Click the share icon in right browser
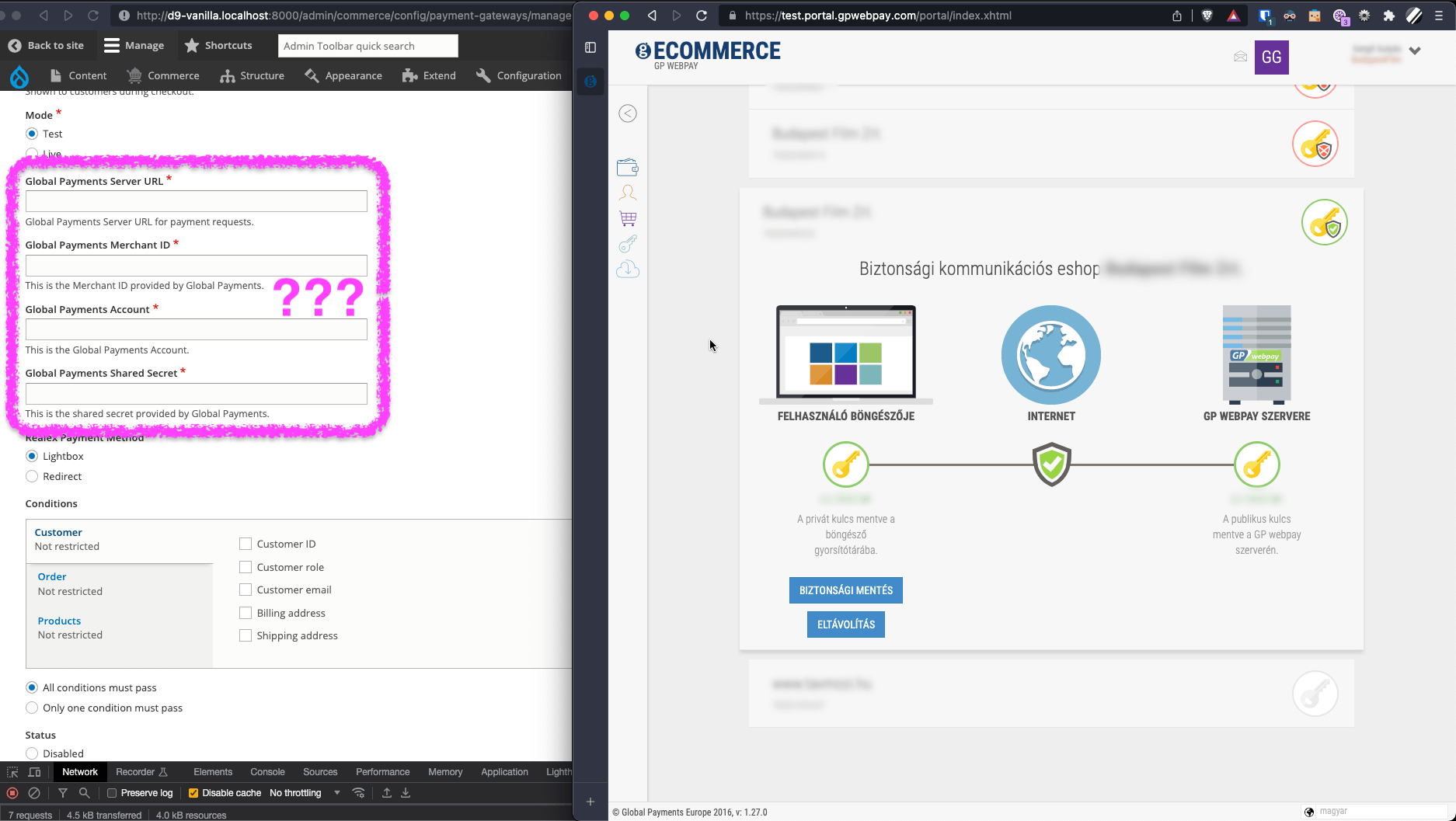Image resolution: width=1456 pixels, height=821 pixels. (1177, 16)
